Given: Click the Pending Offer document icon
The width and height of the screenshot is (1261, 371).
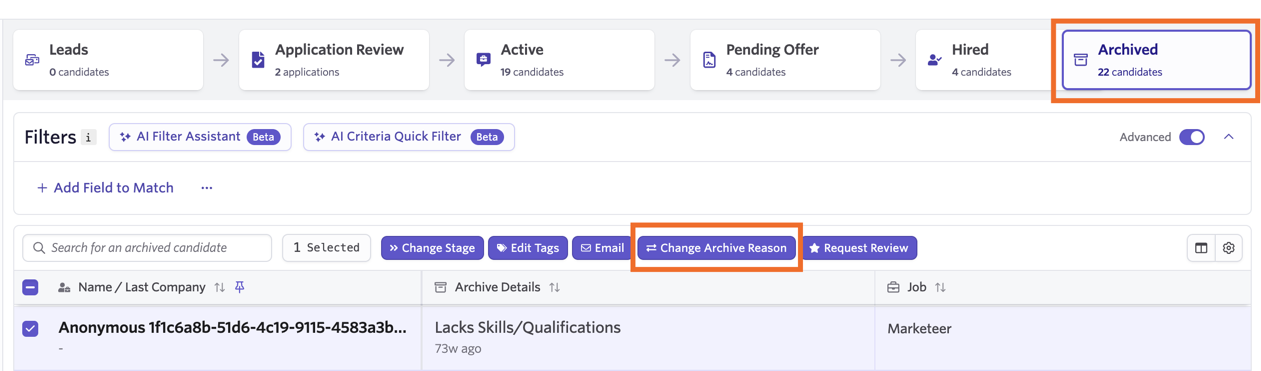Looking at the screenshot, I should [709, 60].
